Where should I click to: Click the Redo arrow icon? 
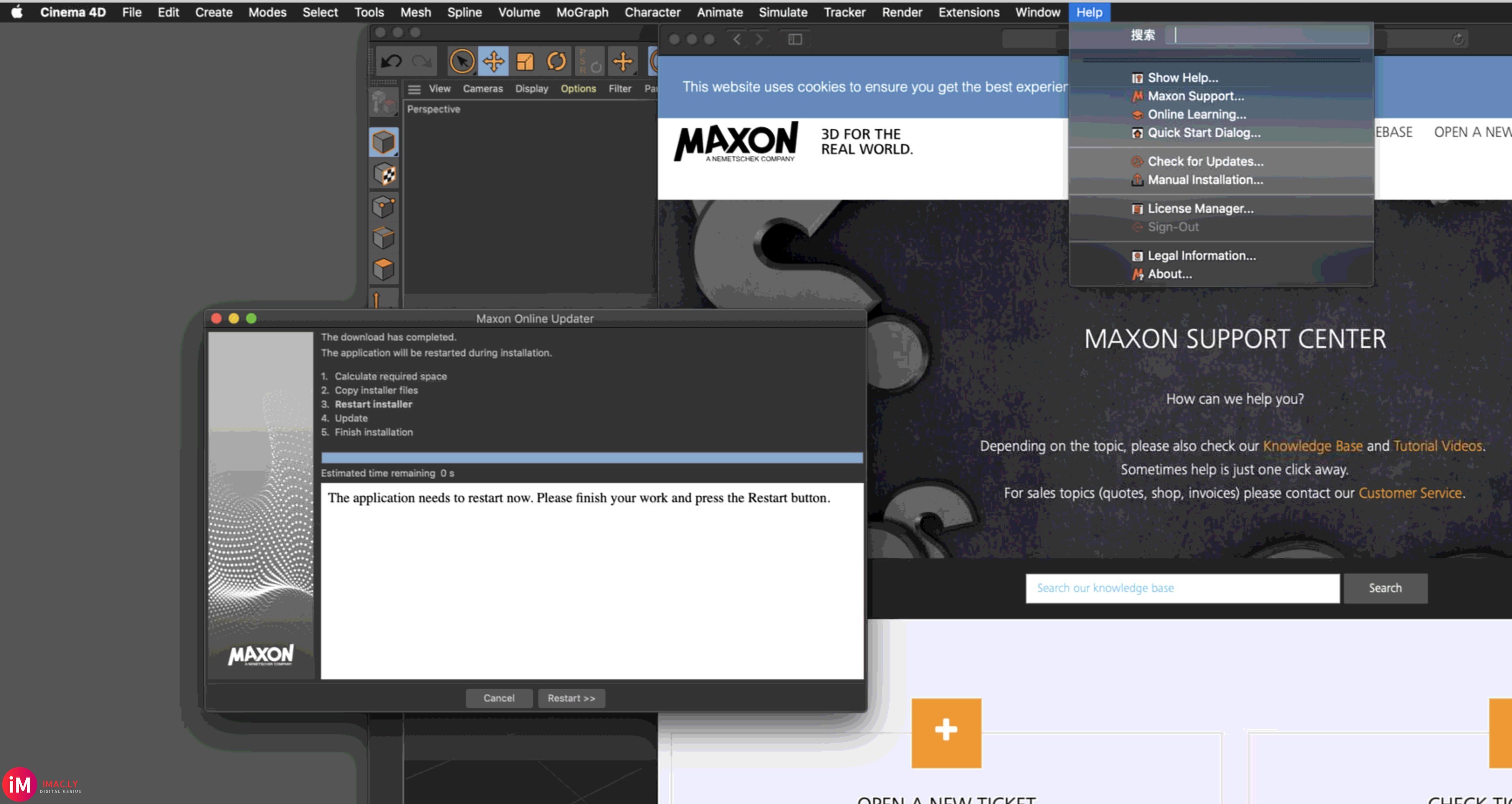coord(421,61)
